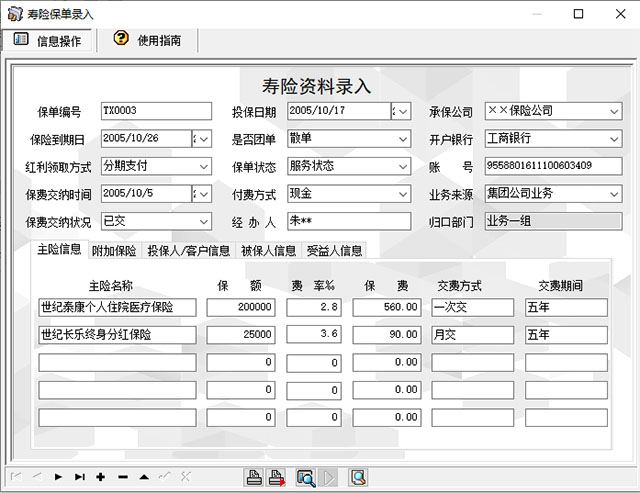Click 交费期间 field in 世纪泰康 row
The height and width of the screenshot is (493, 640).
point(566,307)
